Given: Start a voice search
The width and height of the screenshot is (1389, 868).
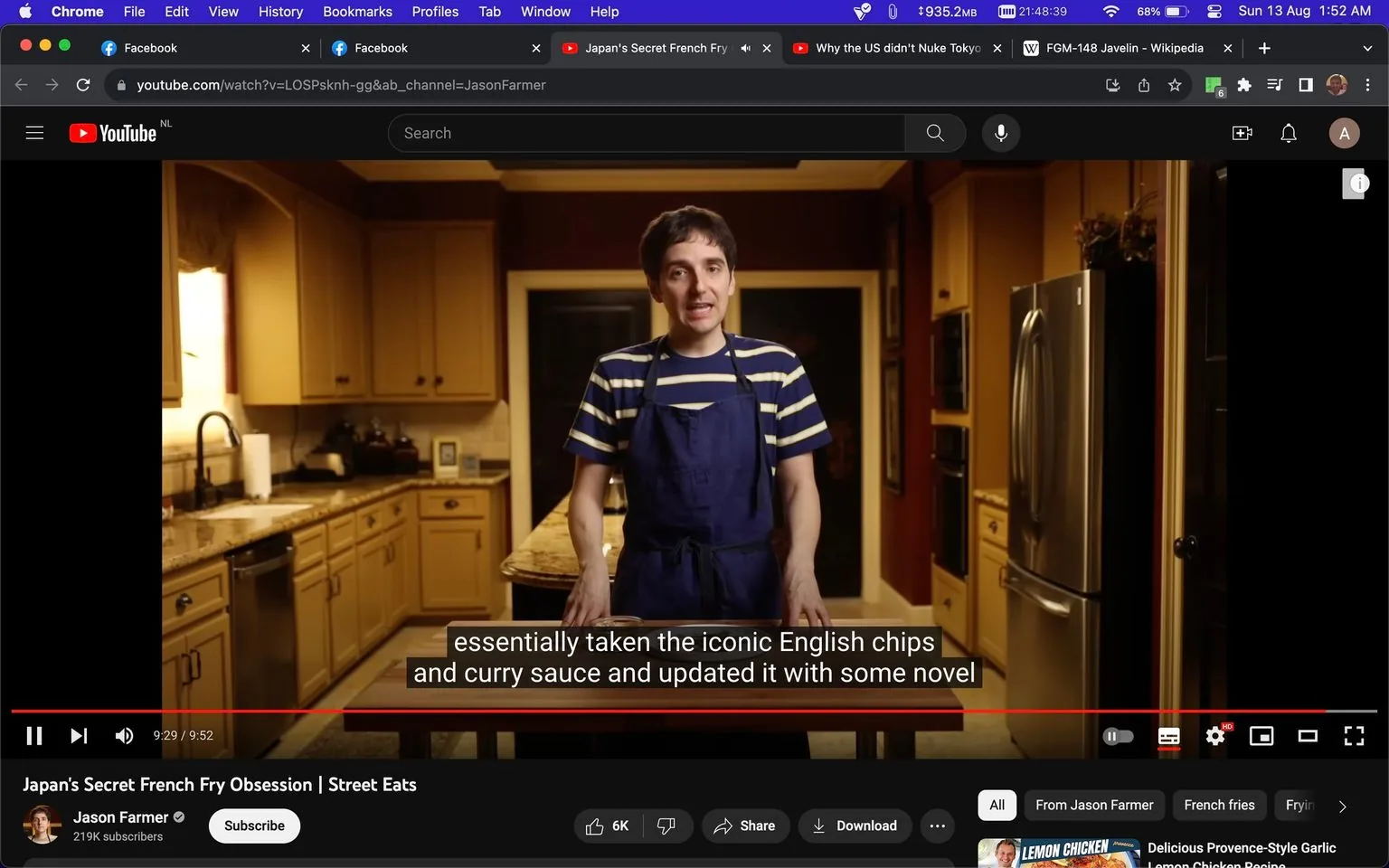Looking at the screenshot, I should coord(1000,132).
